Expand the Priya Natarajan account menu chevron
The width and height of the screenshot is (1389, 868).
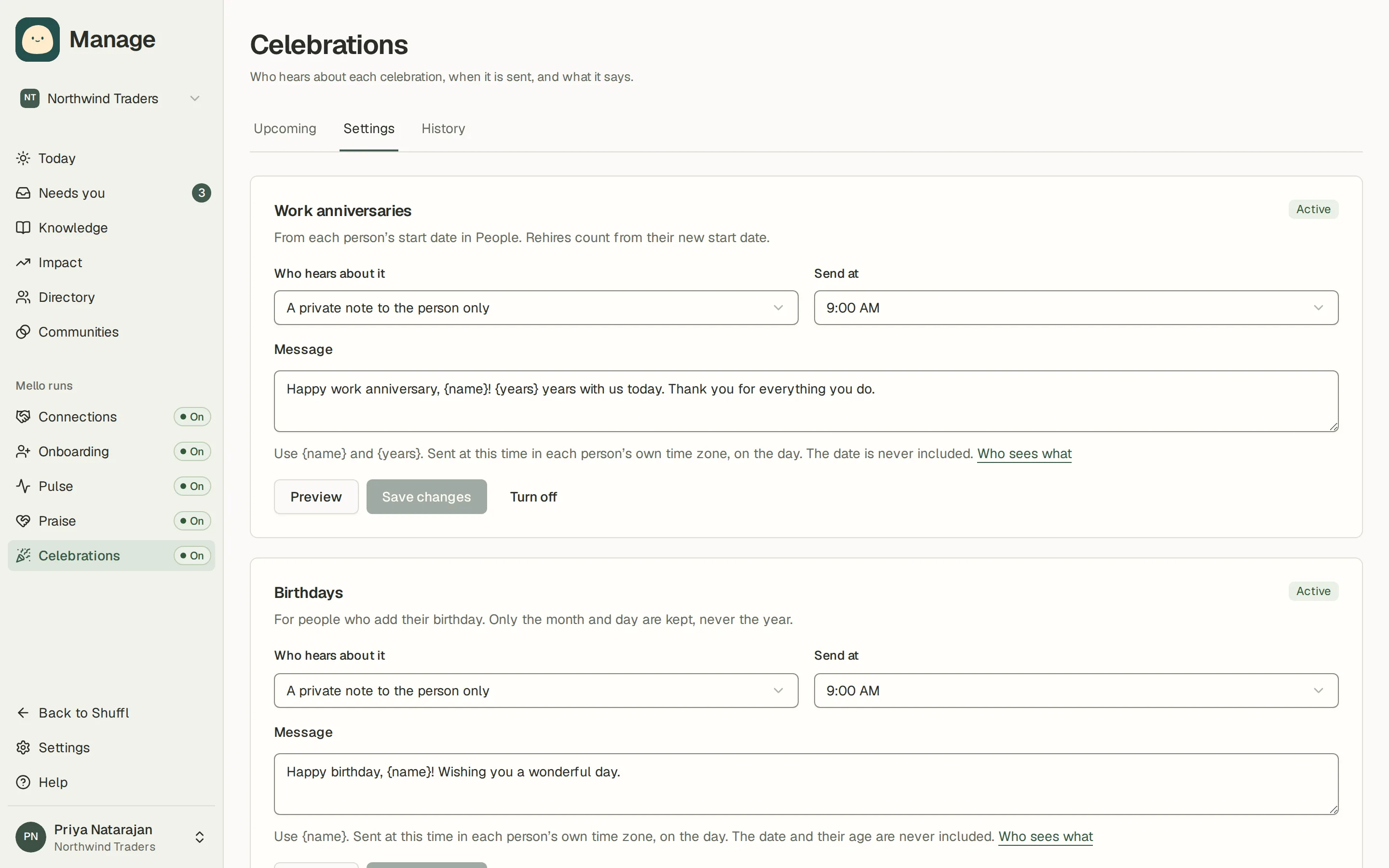[200, 837]
